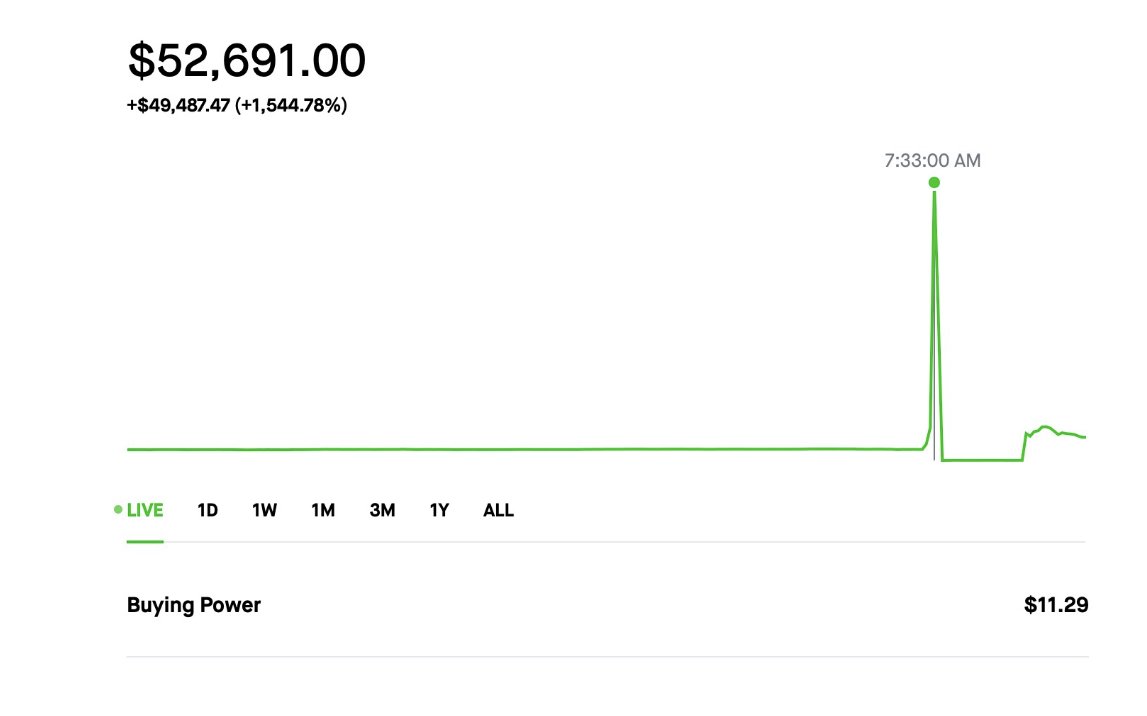The width and height of the screenshot is (1147, 716).
Task: Click the green live indicator dot
Action: 118,510
